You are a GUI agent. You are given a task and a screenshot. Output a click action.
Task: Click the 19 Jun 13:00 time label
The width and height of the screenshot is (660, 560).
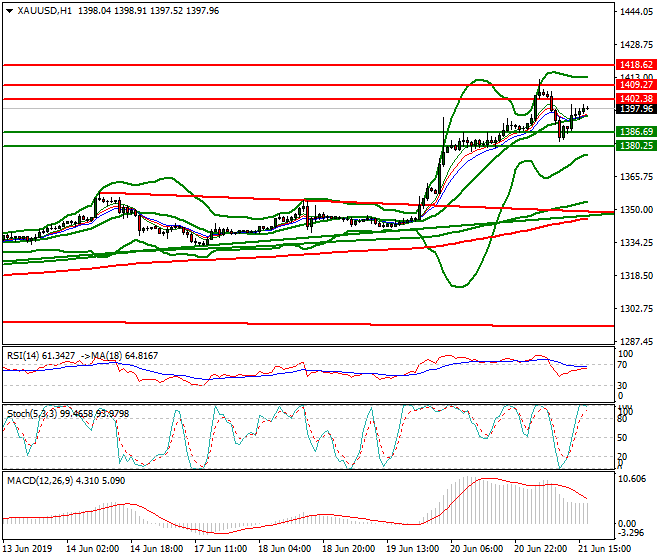413,549
